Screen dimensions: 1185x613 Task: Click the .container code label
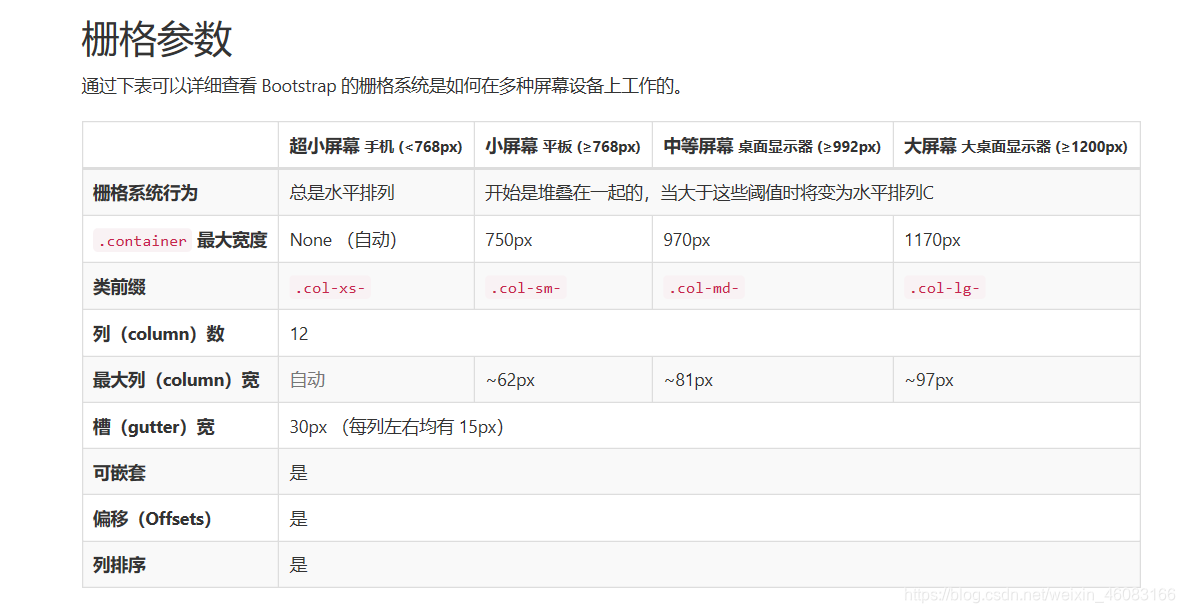click(142, 241)
